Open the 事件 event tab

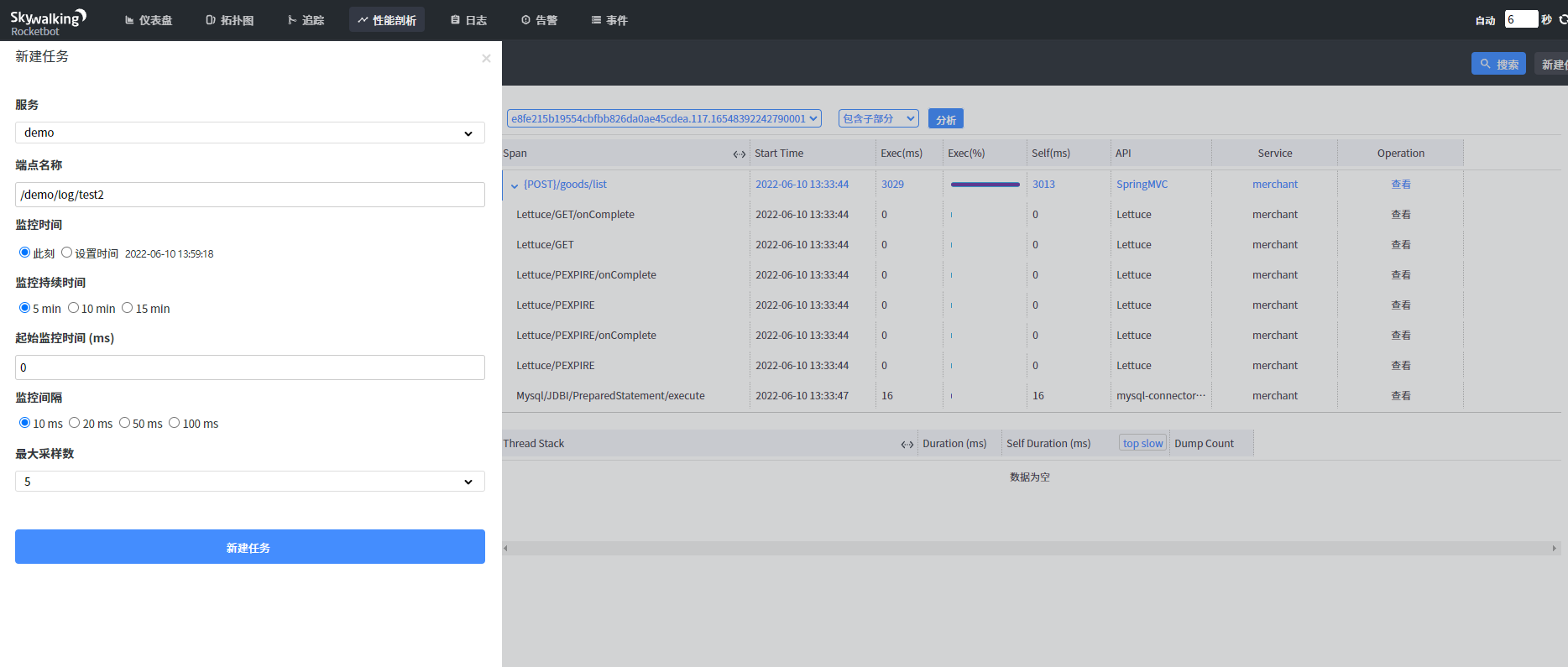click(609, 20)
